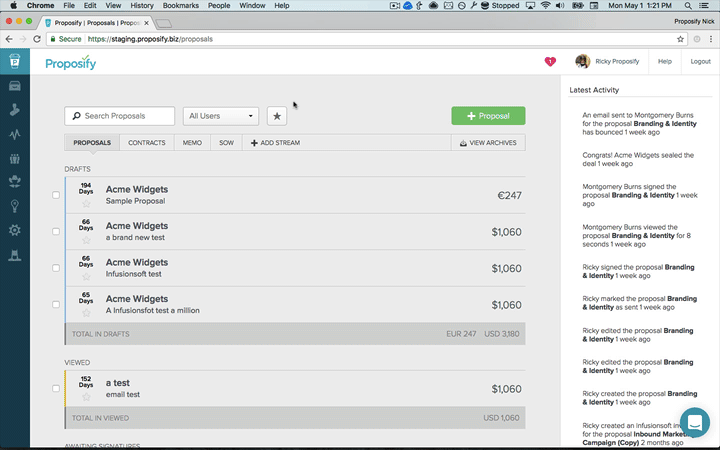Focus the Search Proposals field
Screen dimensions: 720x450
pyautogui.click(x=119, y=116)
